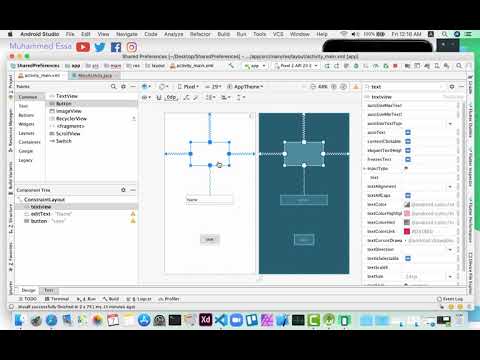The height and width of the screenshot is (360, 480).
Task: Select Button in the palette list
Action: (x=63, y=104)
